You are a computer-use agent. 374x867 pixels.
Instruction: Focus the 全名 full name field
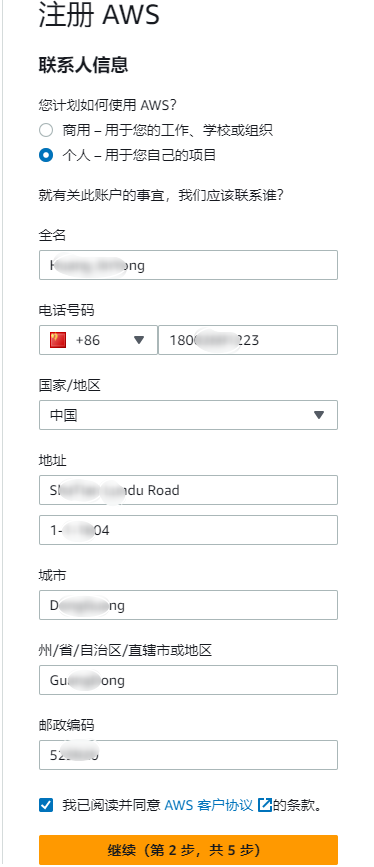click(x=188, y=265)
